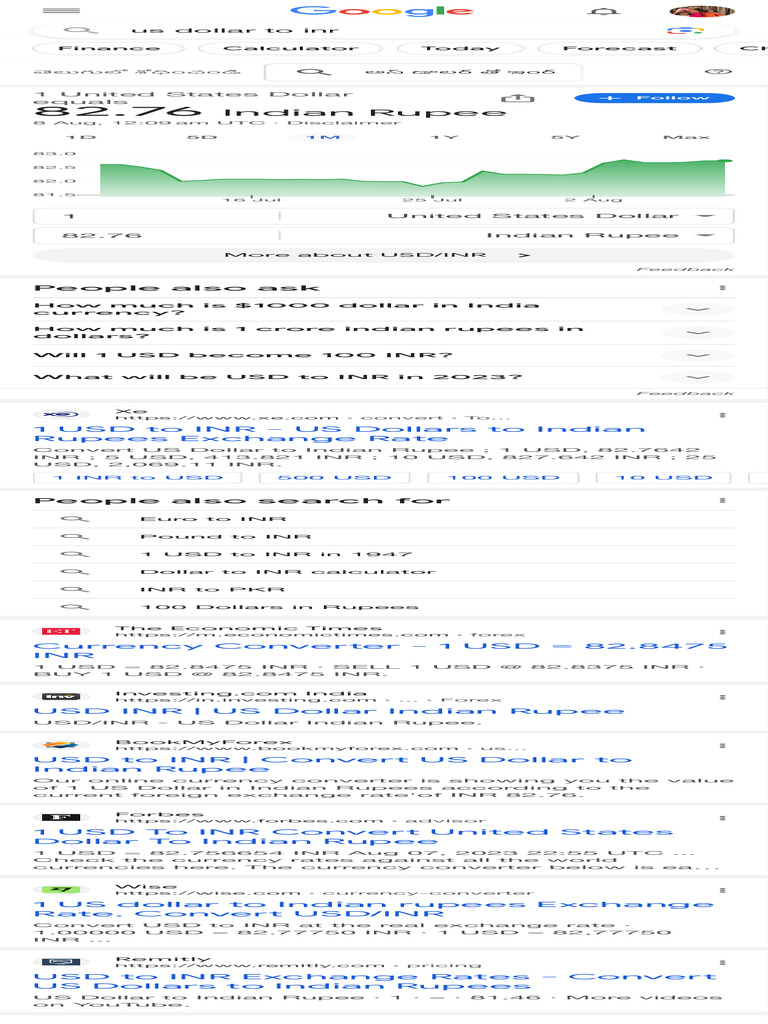This screenshot has height=1024, width=768.
Task: Expand 'Will 1 USD become 100 INR' question
Action: [x=383, y=355]
